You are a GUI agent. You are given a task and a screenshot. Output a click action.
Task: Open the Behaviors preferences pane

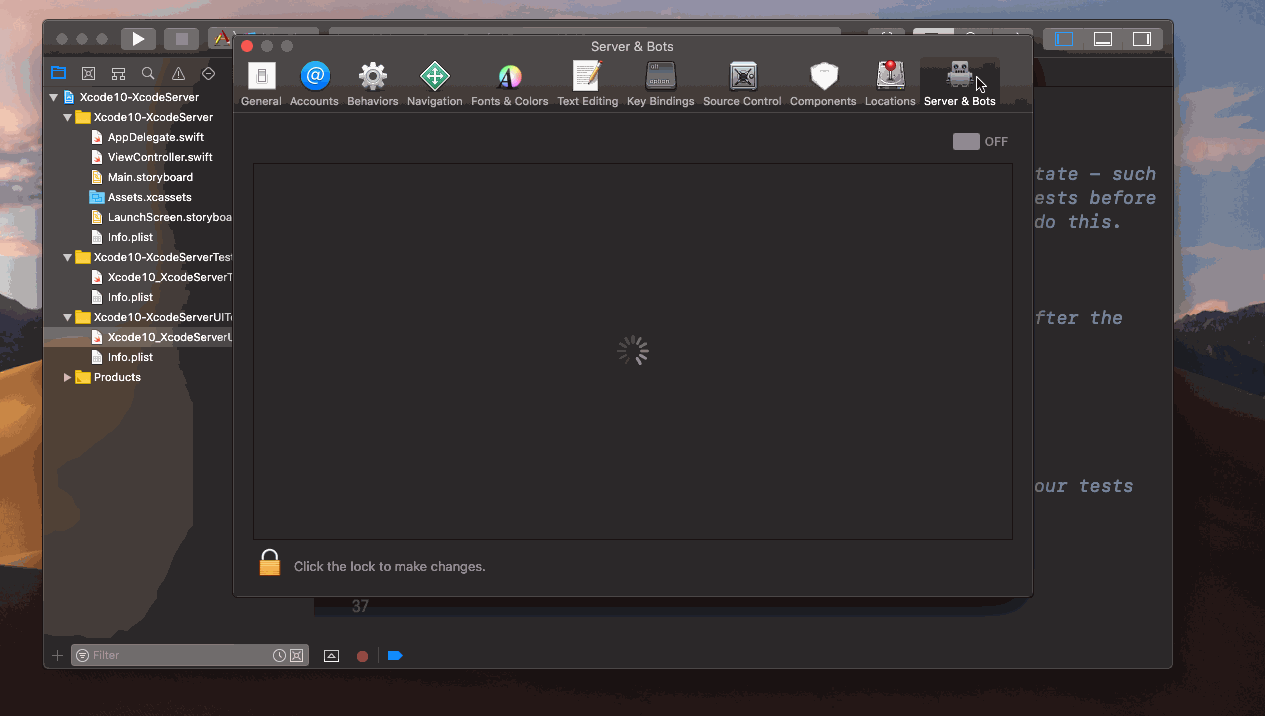[373, 84]
